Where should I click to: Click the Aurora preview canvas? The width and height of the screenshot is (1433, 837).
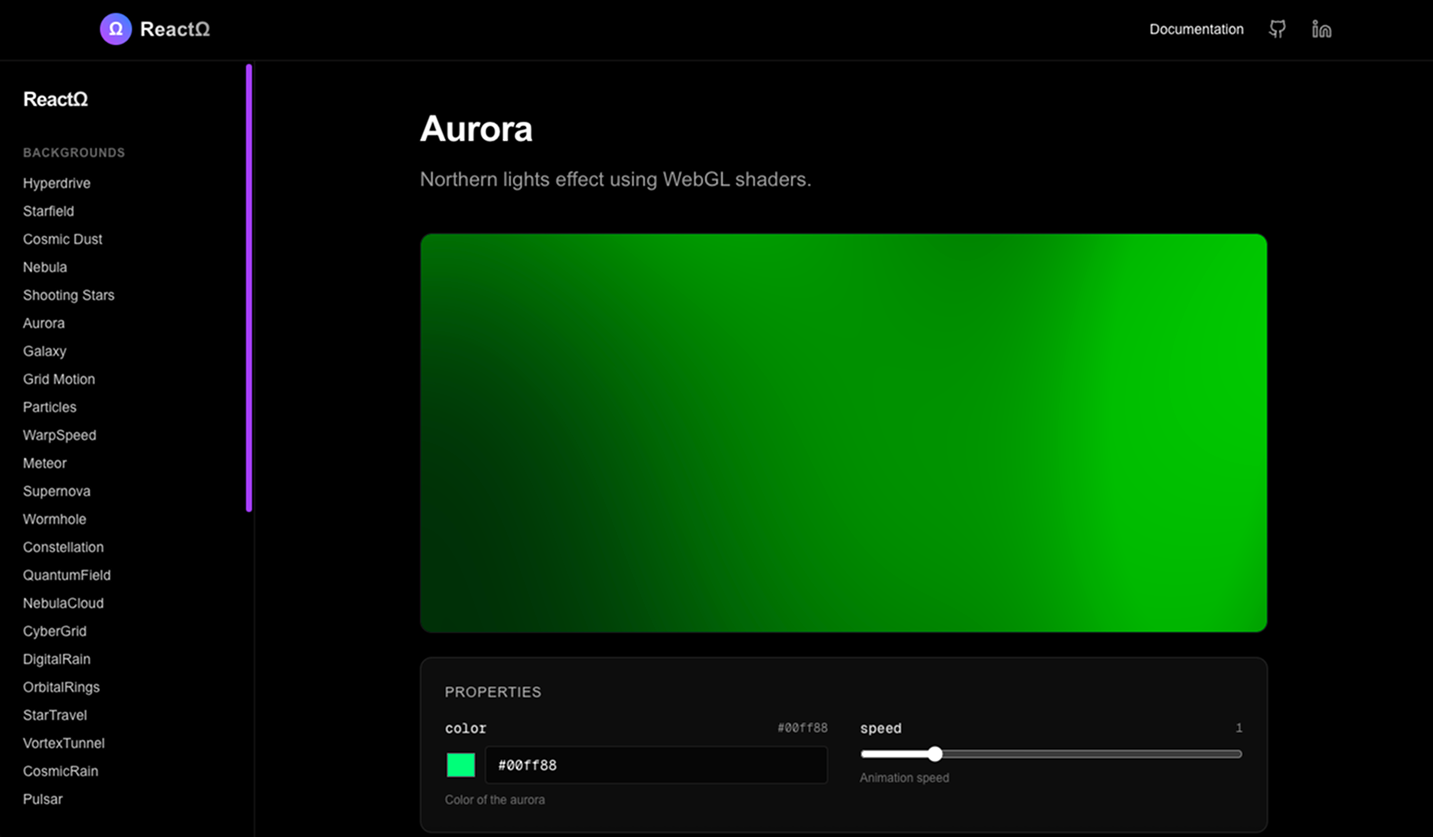[843, 432]
